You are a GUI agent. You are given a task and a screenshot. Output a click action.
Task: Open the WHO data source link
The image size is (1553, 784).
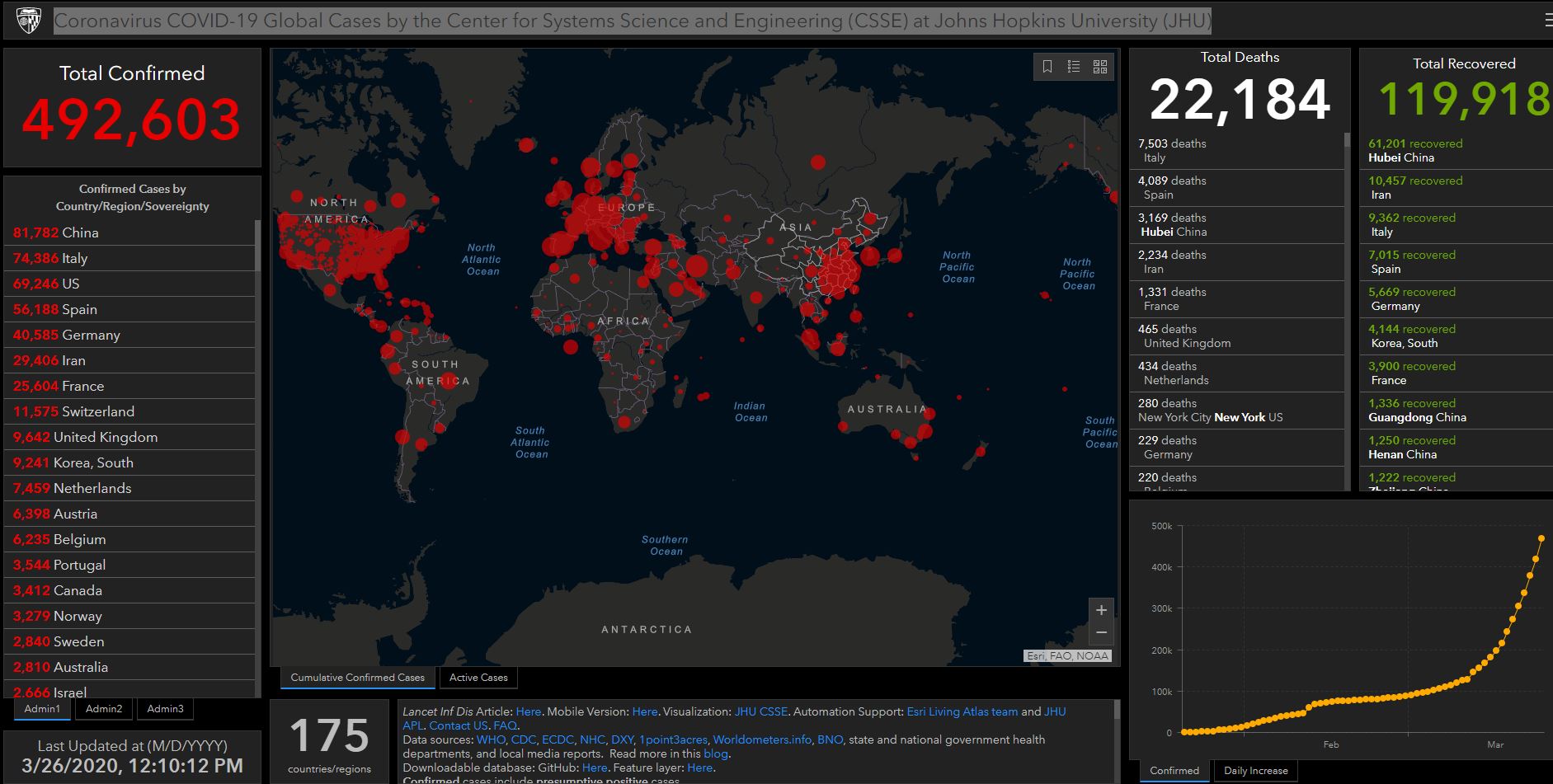pyautogui.click(x=491, y=739)
